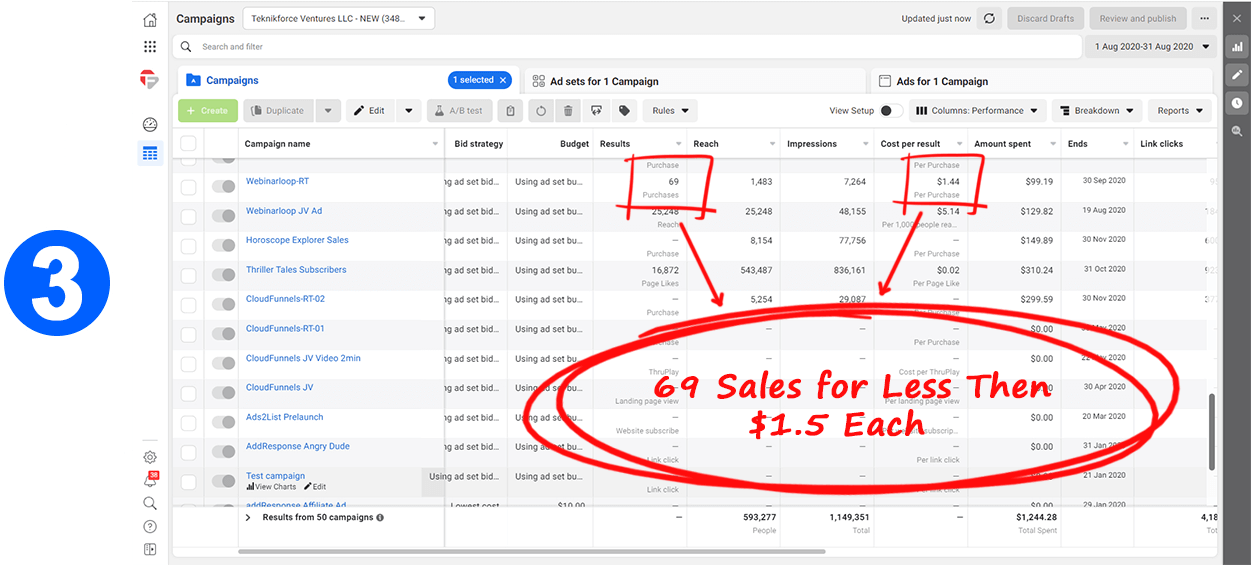Open the all tools grid menu
This screenshot has height=565, width=1251.
(150, 46)
